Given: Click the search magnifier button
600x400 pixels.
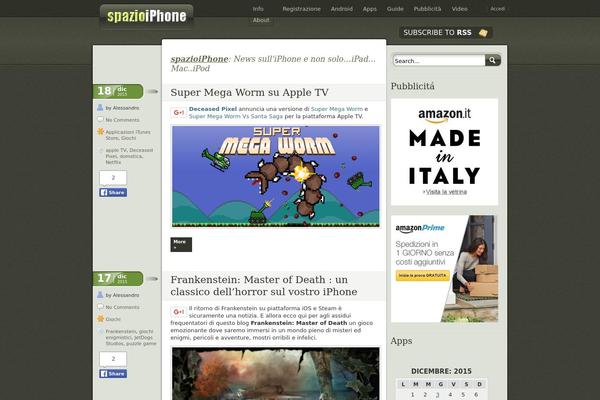Looking at the screenshot, I should click(x=493, y=60).
